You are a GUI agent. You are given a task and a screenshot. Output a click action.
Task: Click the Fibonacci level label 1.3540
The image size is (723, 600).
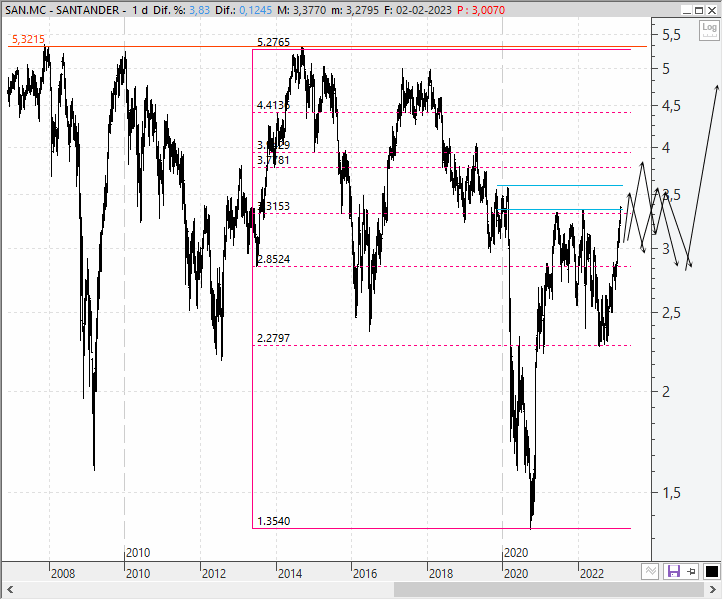(x=273, y=521)
